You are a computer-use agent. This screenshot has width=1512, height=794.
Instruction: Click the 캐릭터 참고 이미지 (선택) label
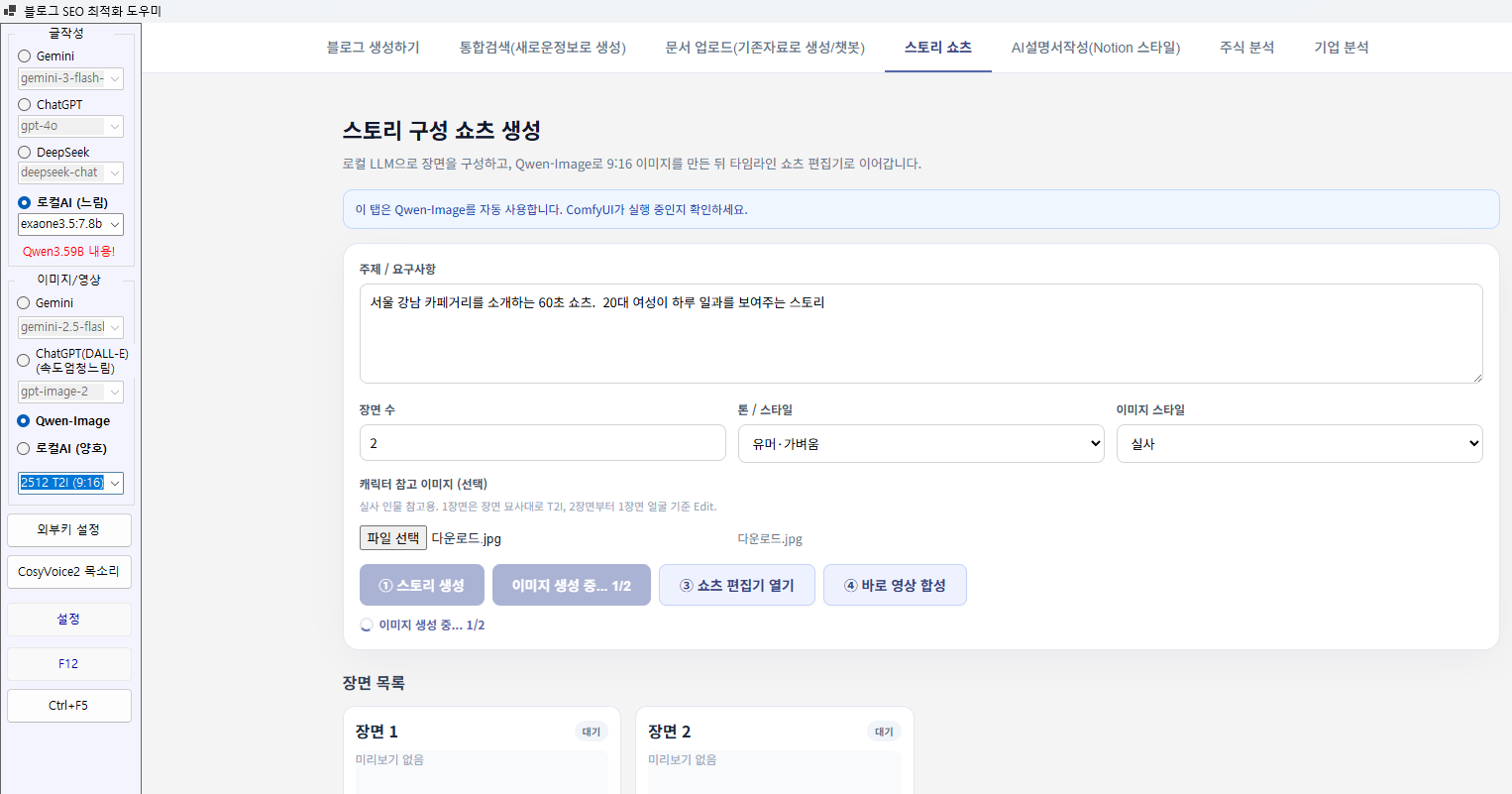pyautogui.click(x=423, y=485)
